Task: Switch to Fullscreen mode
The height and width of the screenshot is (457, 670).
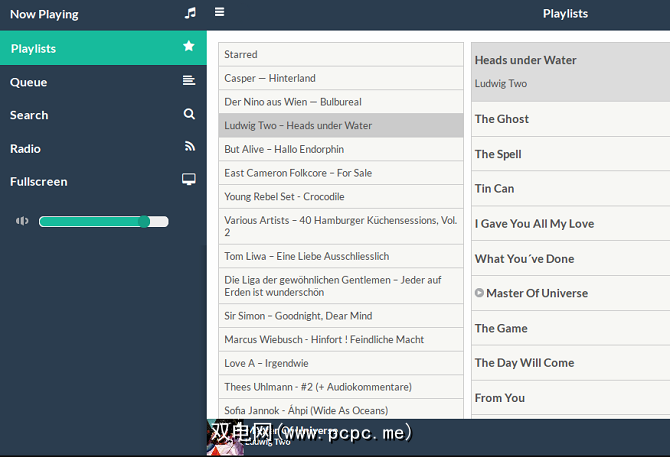Action: coord(103,182)
